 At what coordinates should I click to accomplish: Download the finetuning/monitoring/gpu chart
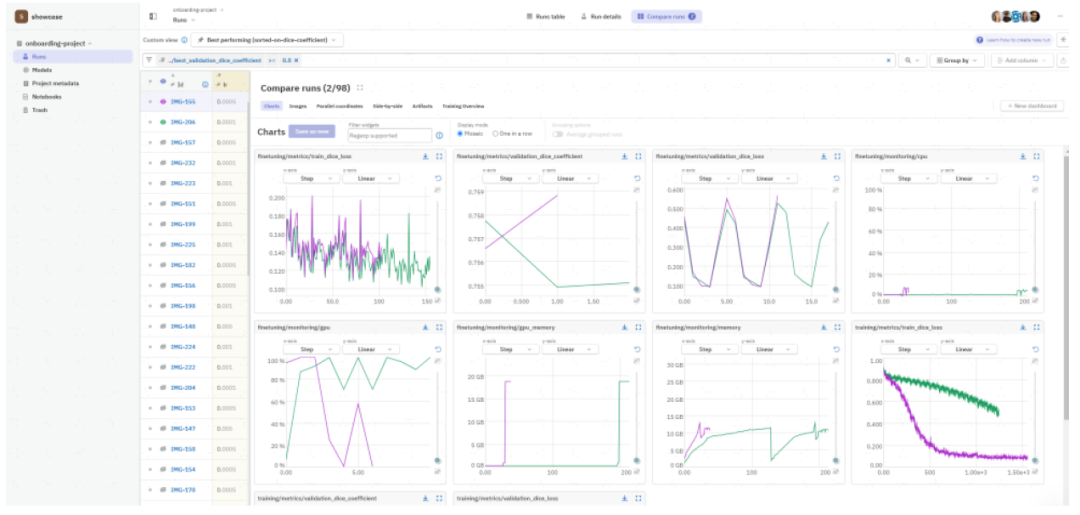(425, 328)
